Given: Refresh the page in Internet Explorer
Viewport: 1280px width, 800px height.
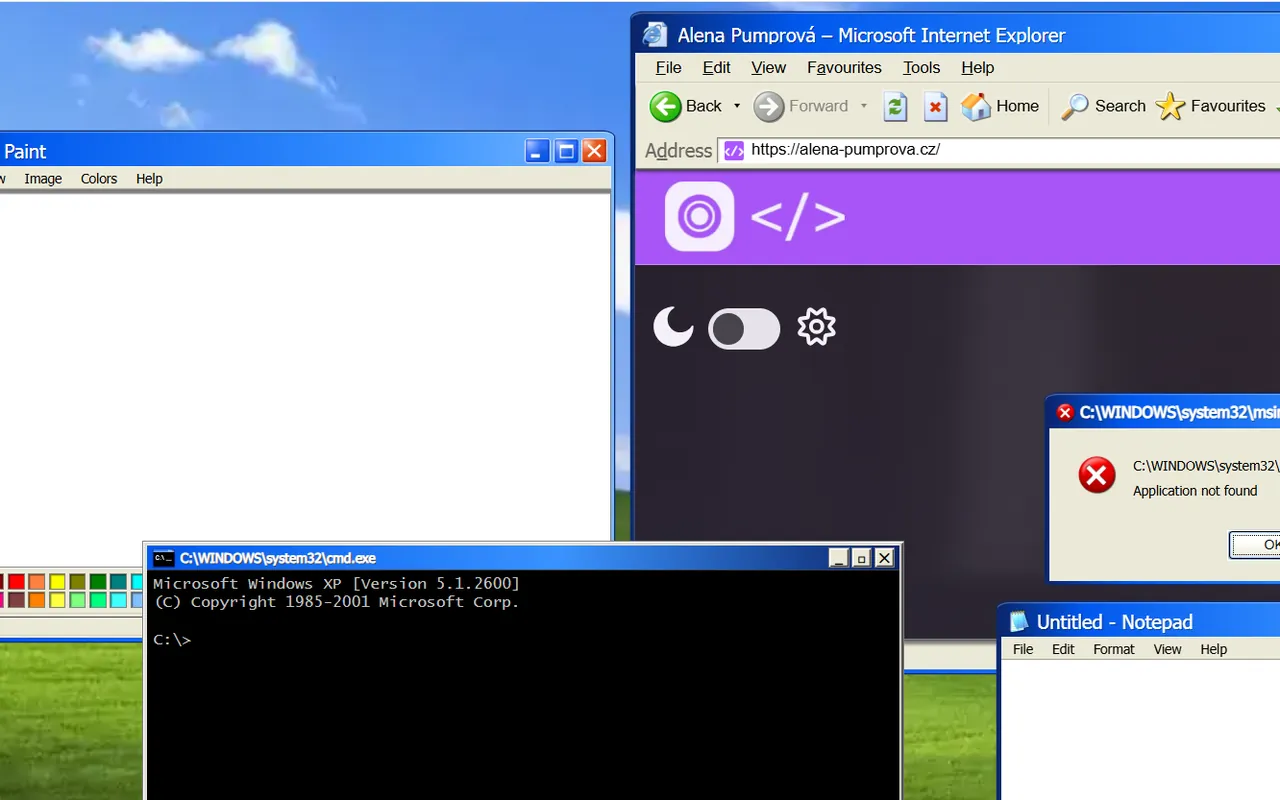Looking at the screenshot, I should pos(895,106).
